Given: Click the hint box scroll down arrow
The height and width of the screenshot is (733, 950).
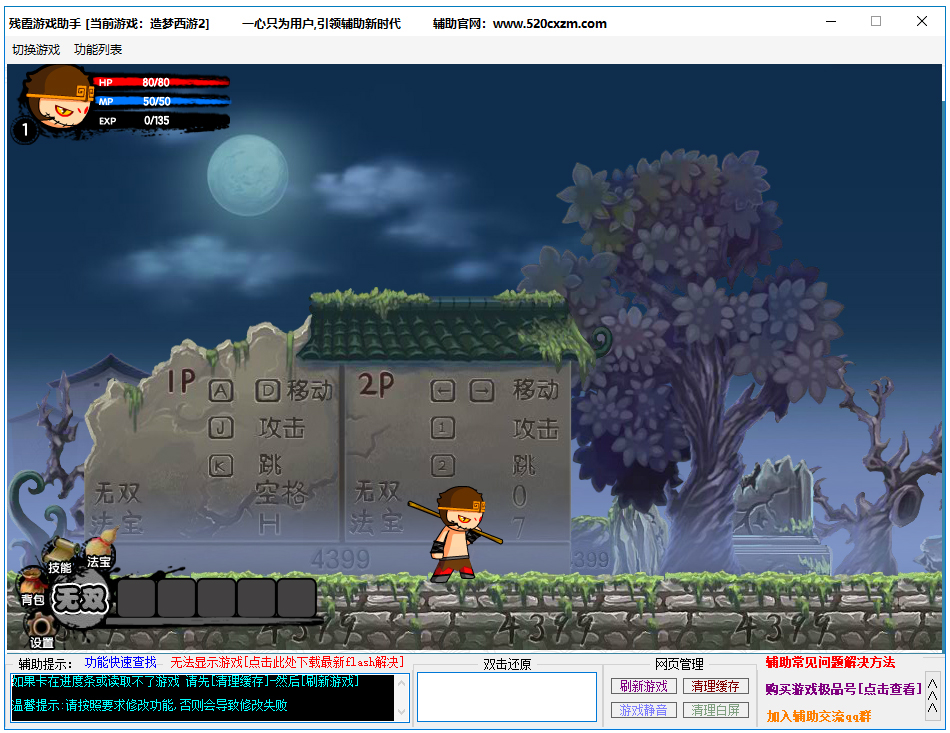Looking at the screenshot, I should click(401, 712).
